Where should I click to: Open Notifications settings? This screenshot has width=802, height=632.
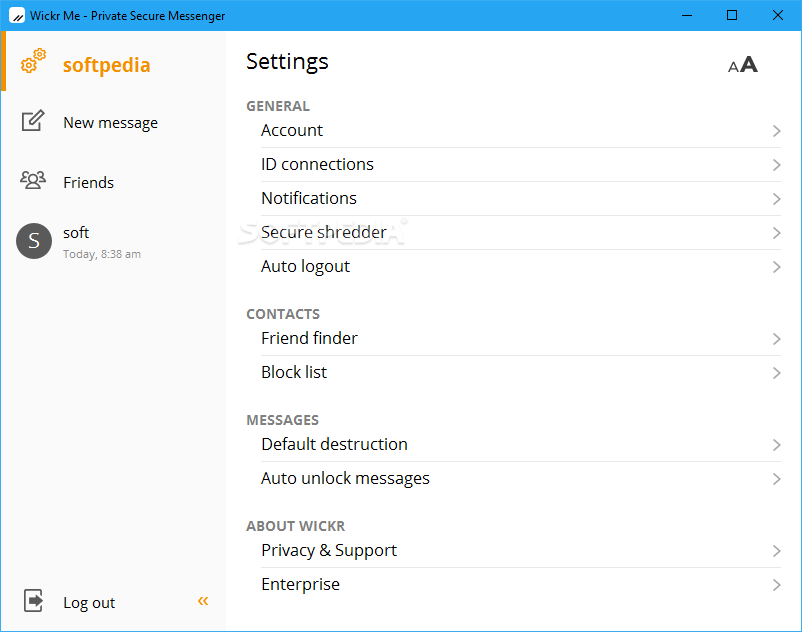[521, 198]
